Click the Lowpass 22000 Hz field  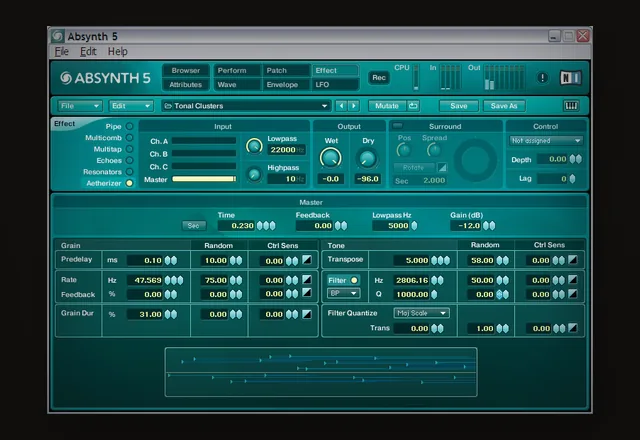(x=286, y=150)
